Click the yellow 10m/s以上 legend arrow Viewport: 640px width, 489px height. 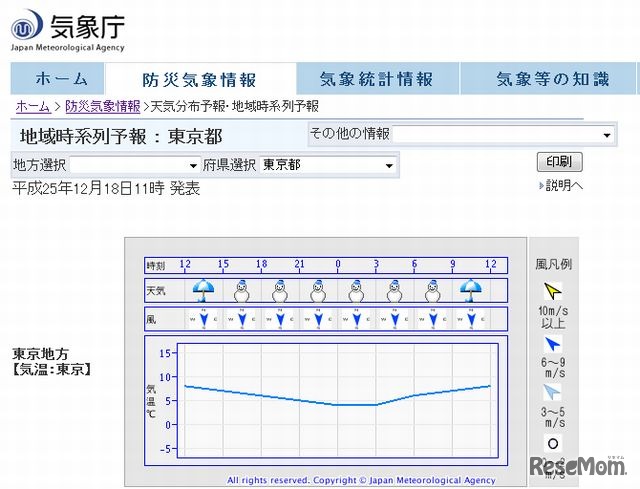(553, 291)
